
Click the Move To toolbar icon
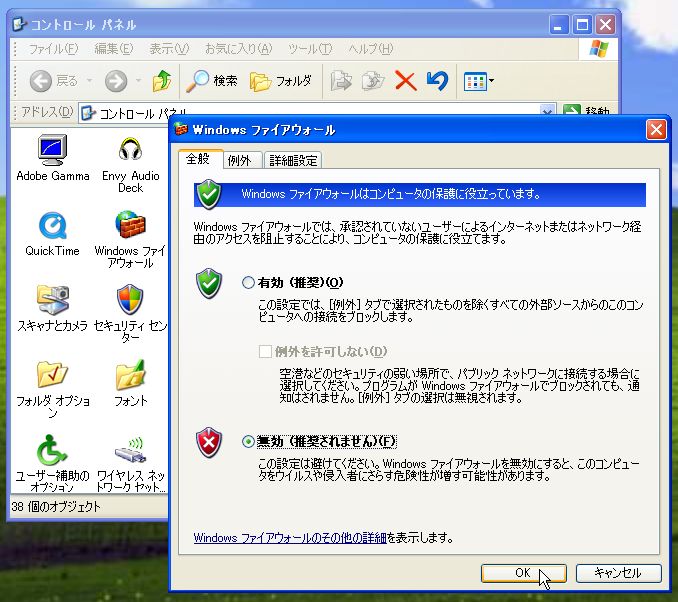342,81
